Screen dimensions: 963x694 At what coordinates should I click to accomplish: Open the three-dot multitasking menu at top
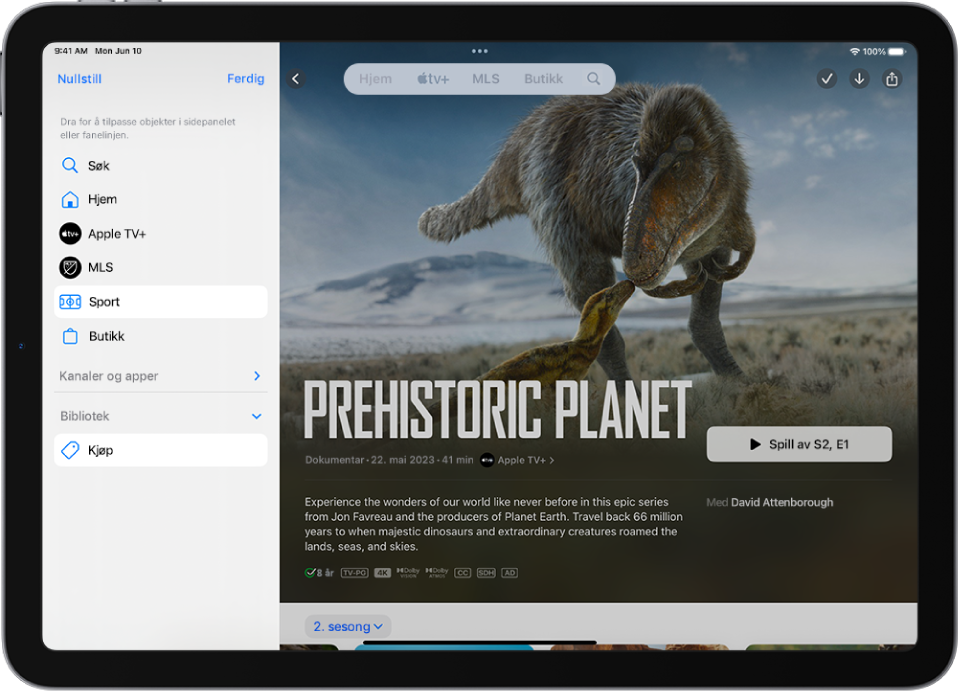[x=480, y=52]
